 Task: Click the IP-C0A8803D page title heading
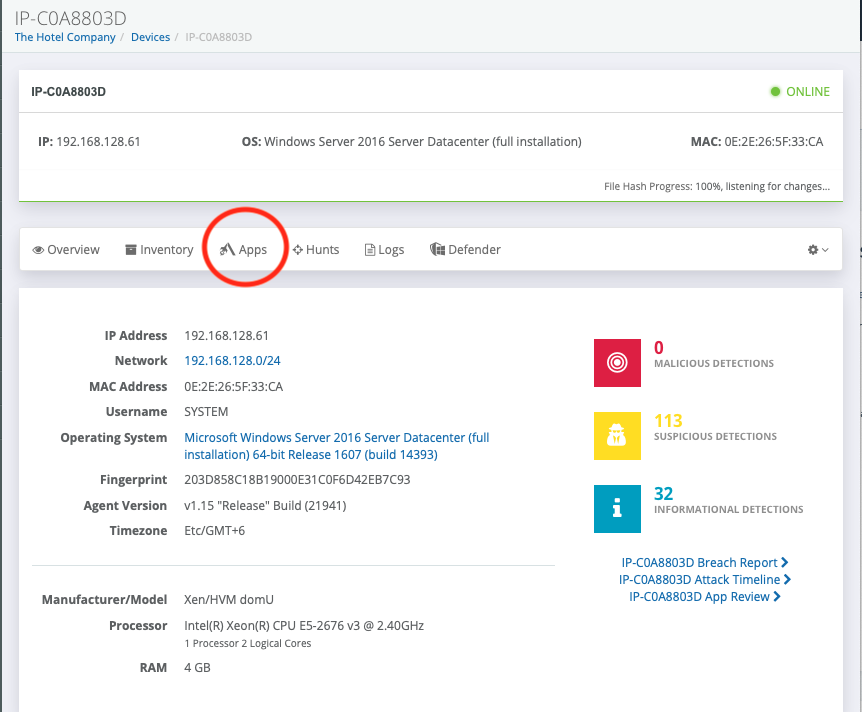(x=70, y=18)
